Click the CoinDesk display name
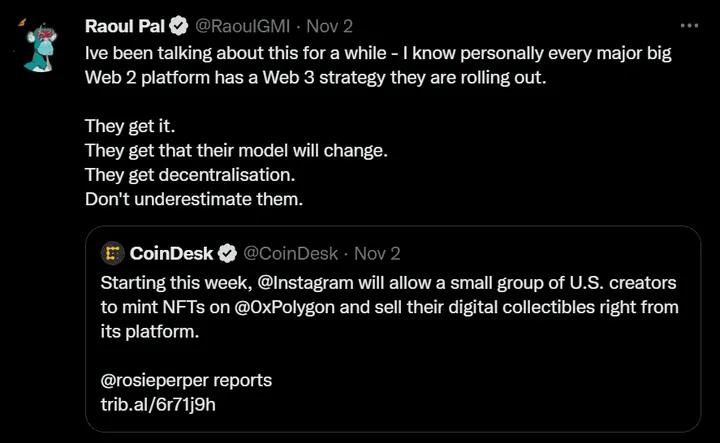Viewport: 720px width, 443px height. pyautogui.click(x=173, y=253)
